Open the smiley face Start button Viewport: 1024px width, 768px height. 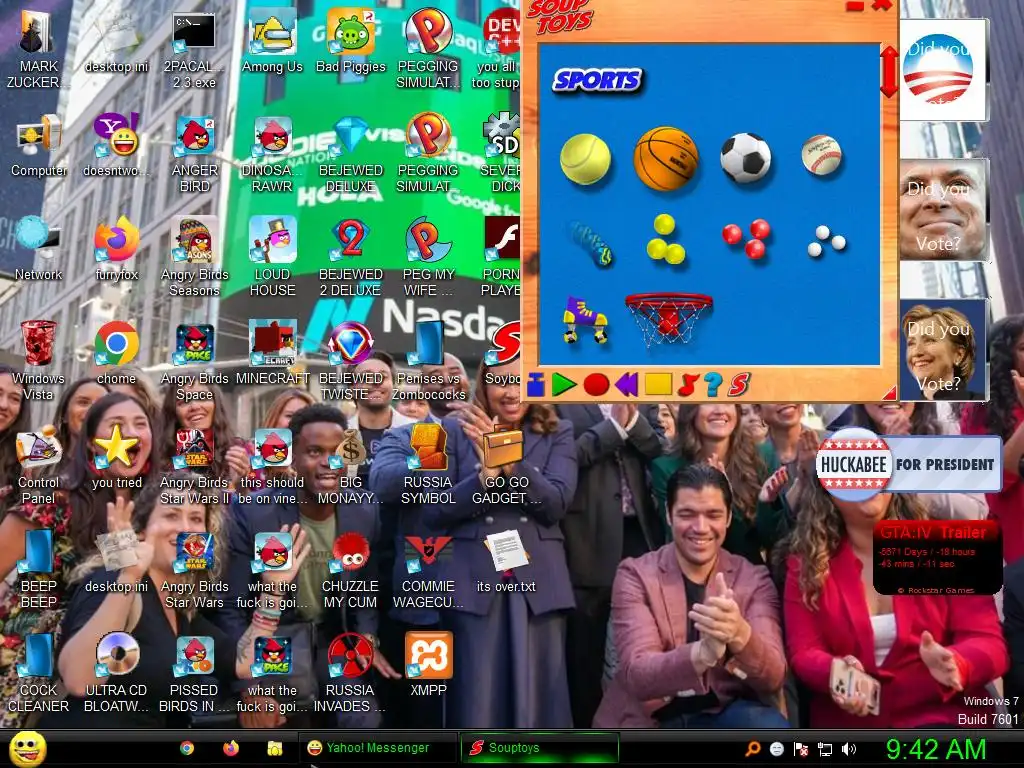(28, 748)
